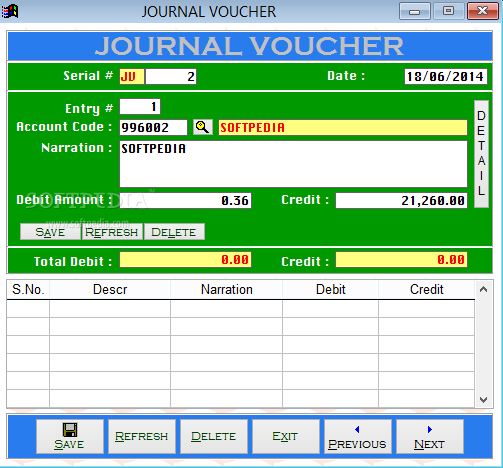The image size is (503, 468).
Task: Click the bottom Delete button
Action: click(x=214, y=436)
